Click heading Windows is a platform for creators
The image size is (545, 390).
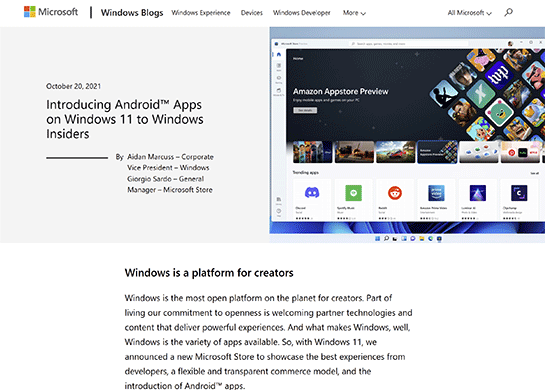[209, 273]
